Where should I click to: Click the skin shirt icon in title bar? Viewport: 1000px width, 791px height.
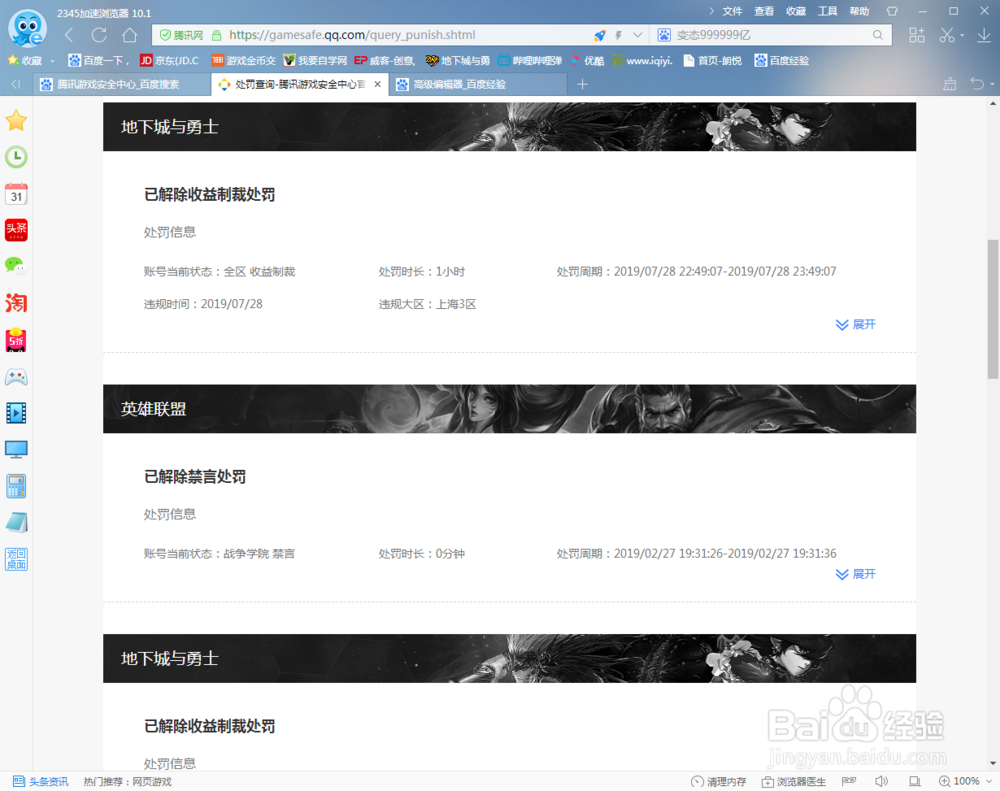tap(892, 11)
